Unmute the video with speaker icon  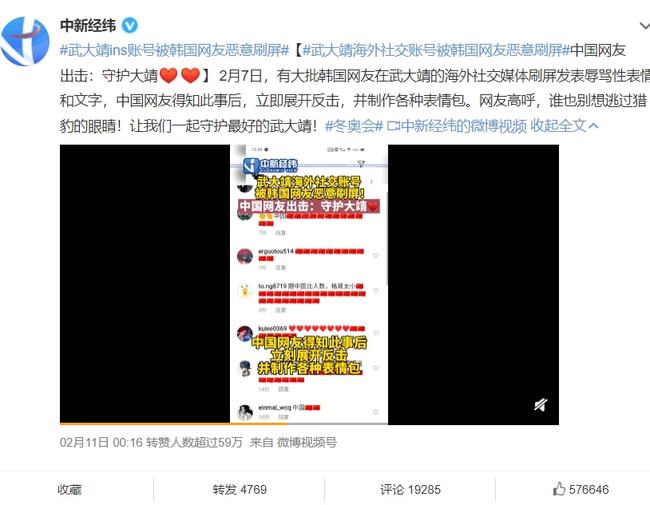click(x=540, y=404)
